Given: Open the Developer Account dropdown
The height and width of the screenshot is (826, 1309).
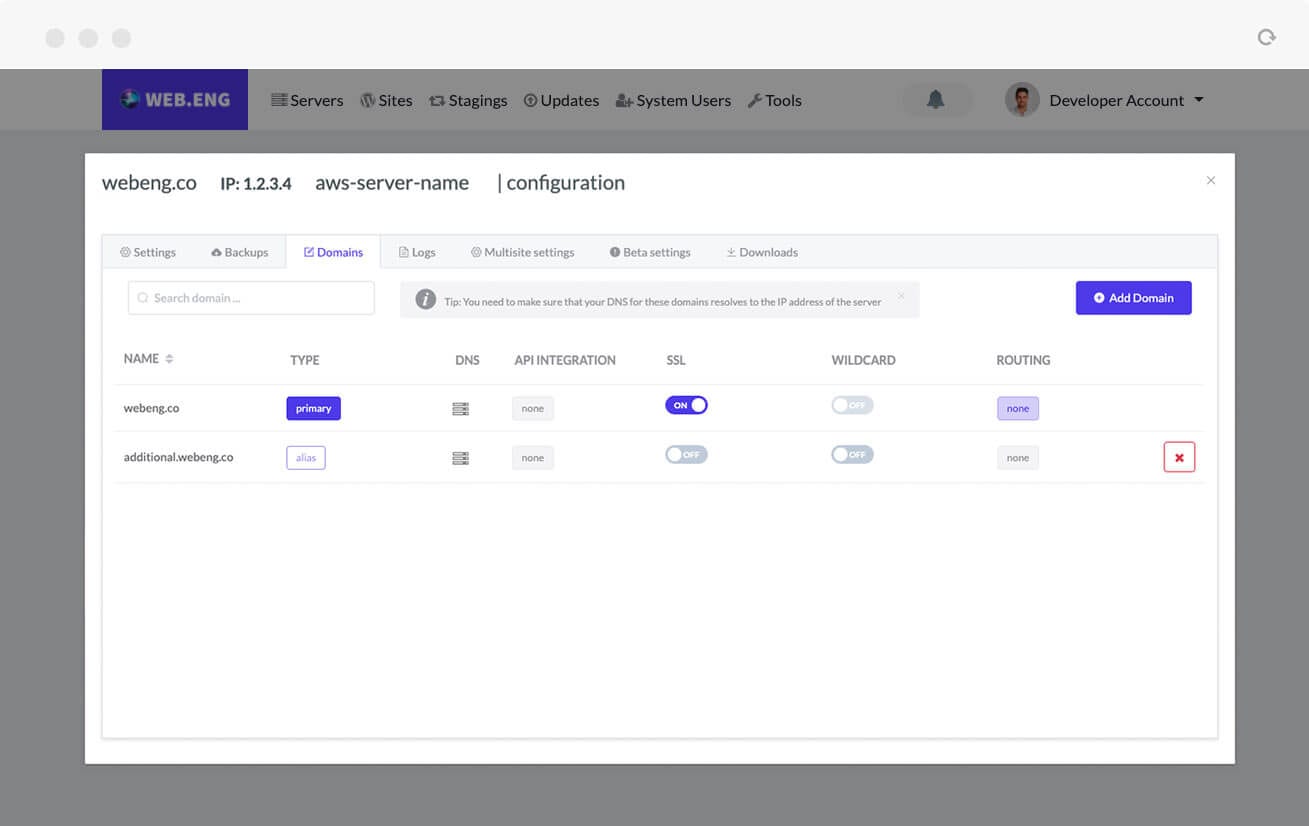Looking at the screenshot, I should 1125,100.
